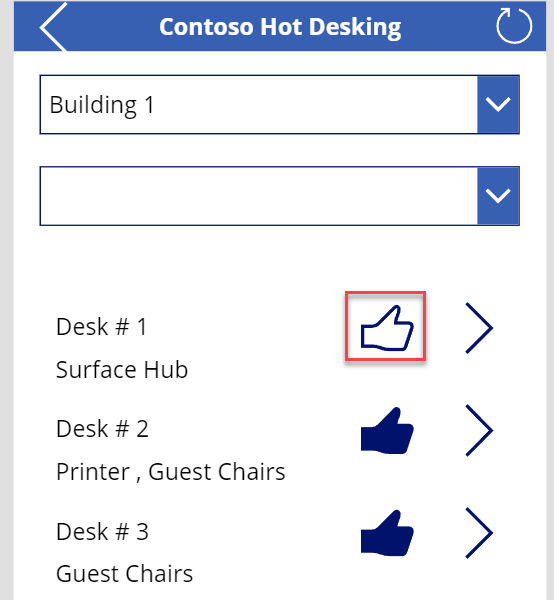
Task: Go back using the header back arrow
Action: coord(54,27)
